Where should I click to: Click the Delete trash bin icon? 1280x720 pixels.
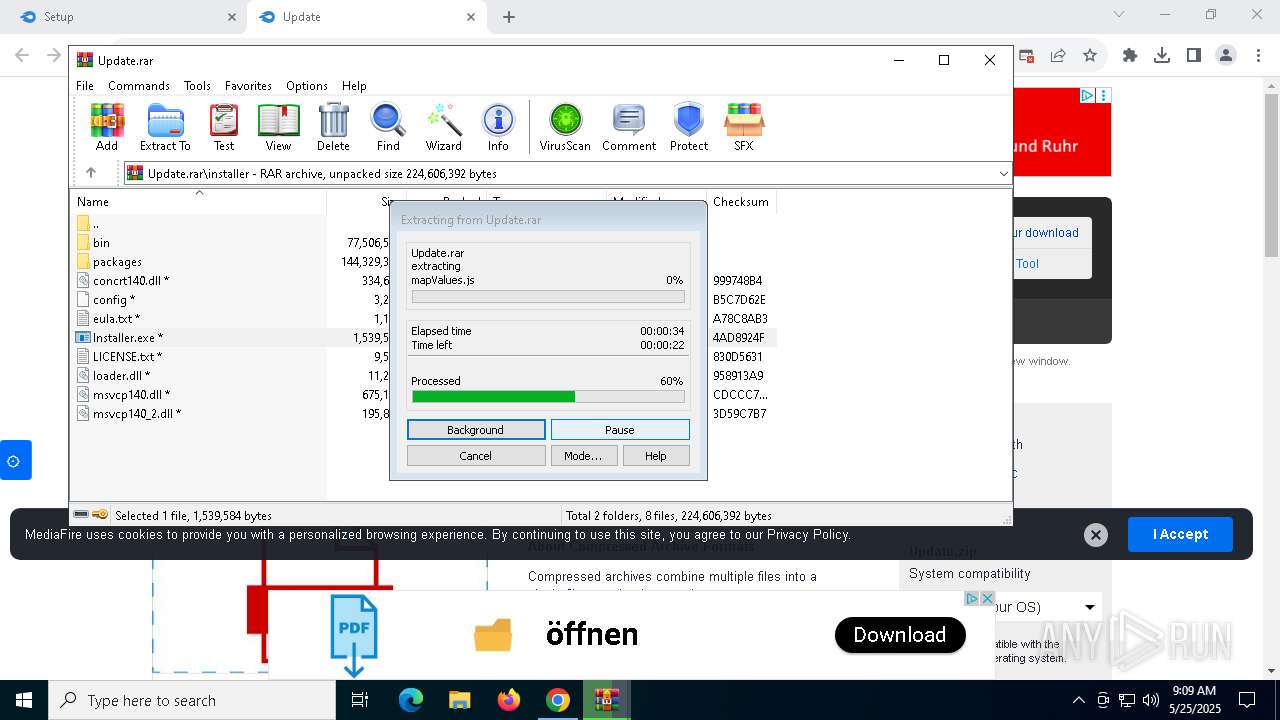click(333, 127)
